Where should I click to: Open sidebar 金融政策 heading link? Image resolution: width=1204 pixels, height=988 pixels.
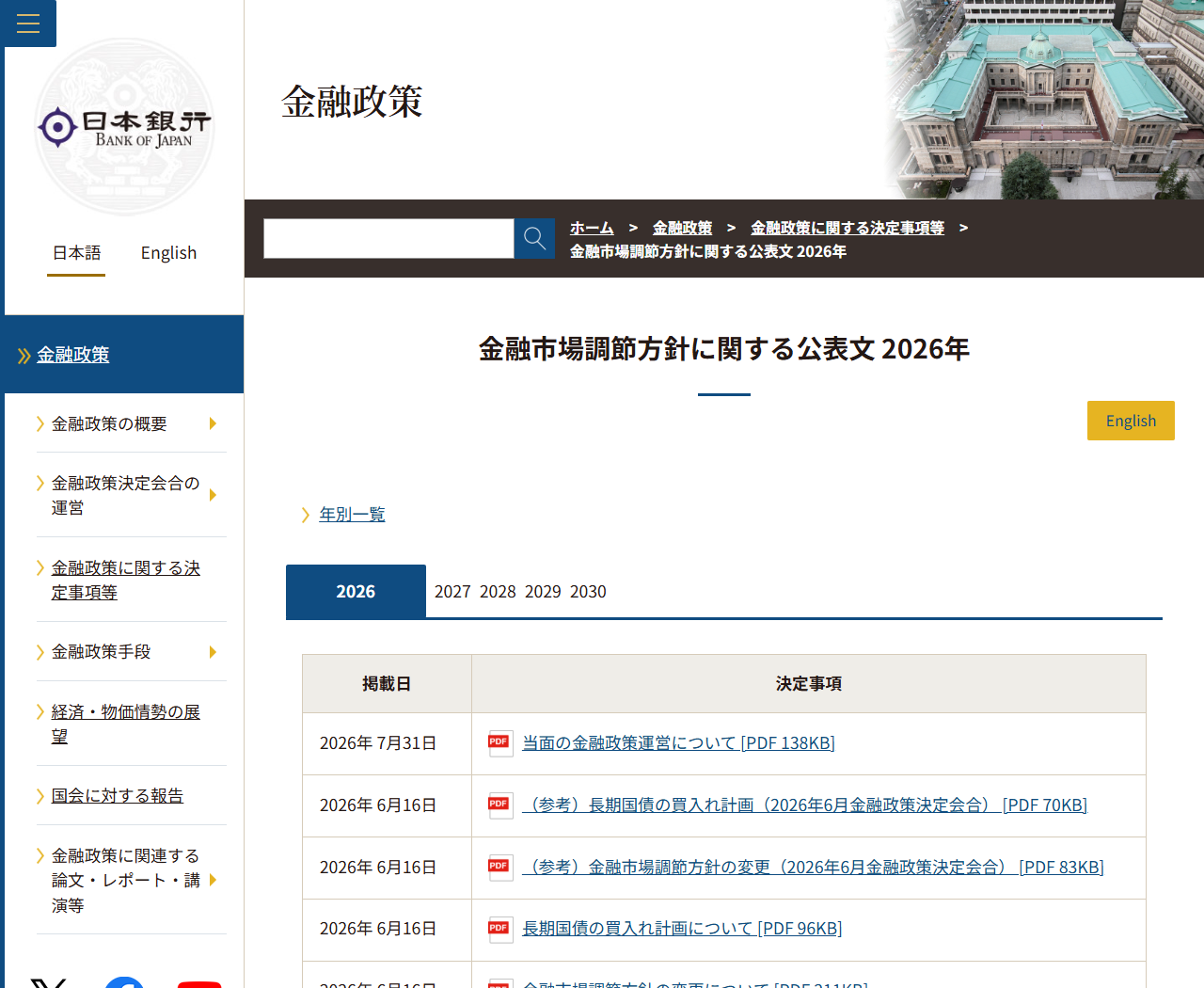[73, 355]
